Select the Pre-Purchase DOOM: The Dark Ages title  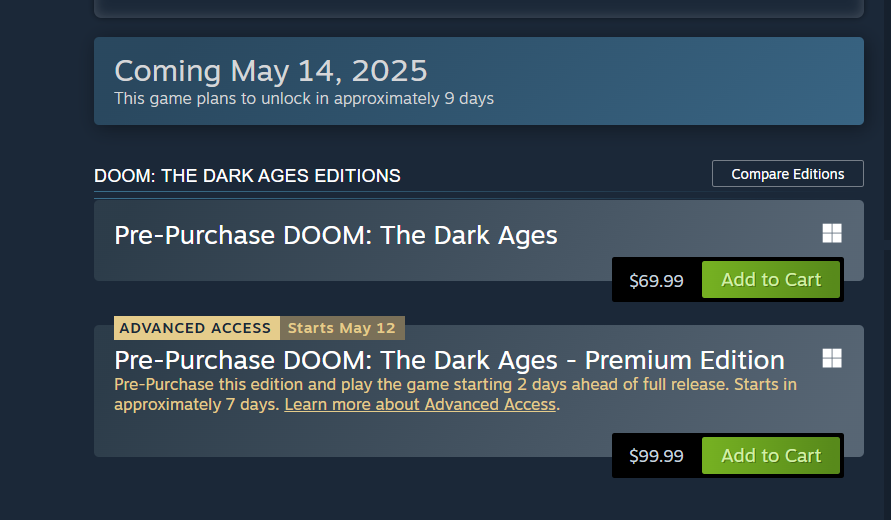tap(336, 236)
